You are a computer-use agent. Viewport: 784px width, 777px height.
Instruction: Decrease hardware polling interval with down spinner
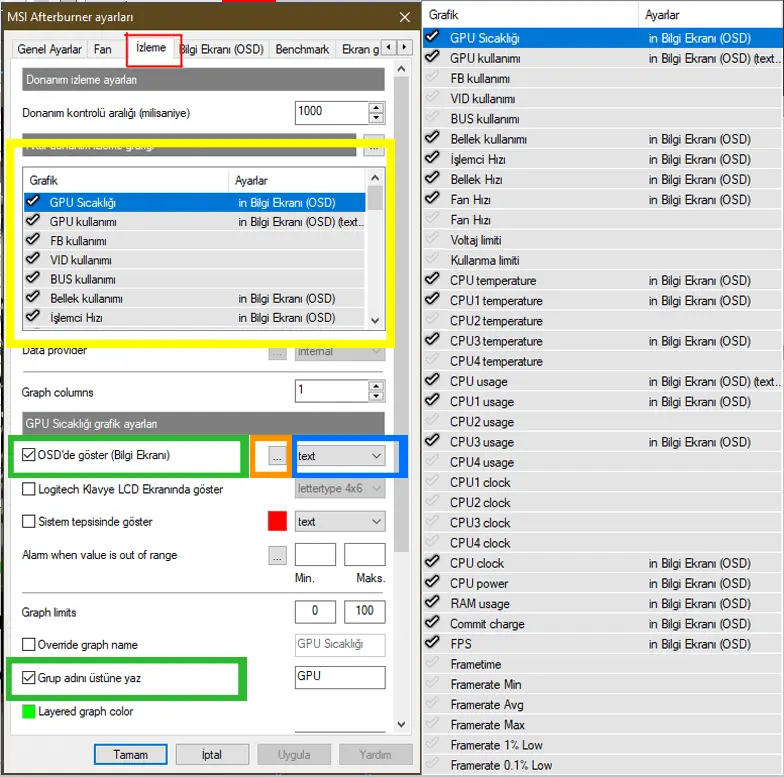tap(376, 118)
